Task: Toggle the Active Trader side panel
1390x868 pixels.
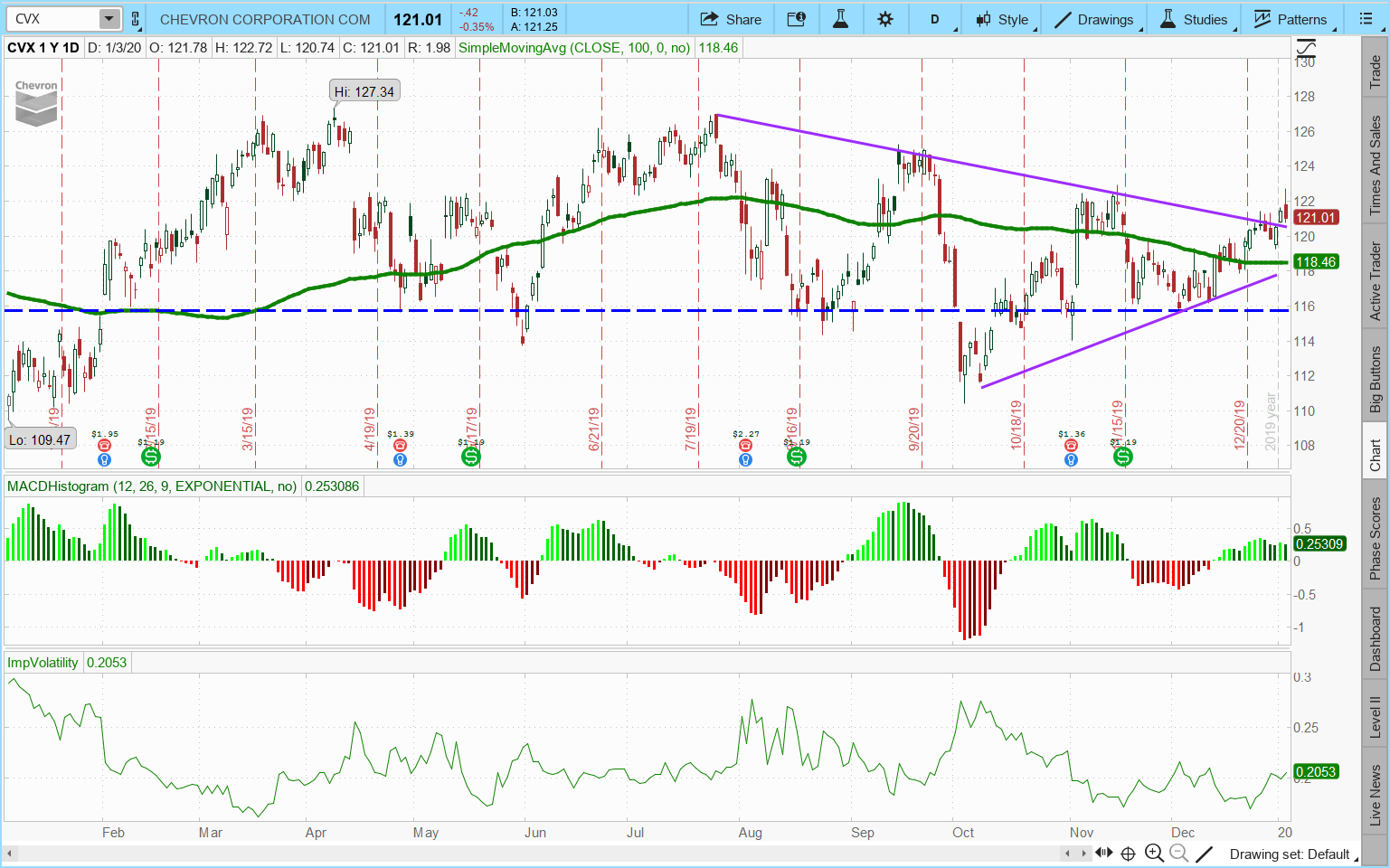Action: pyautogui.click(x=1376, y=280)
